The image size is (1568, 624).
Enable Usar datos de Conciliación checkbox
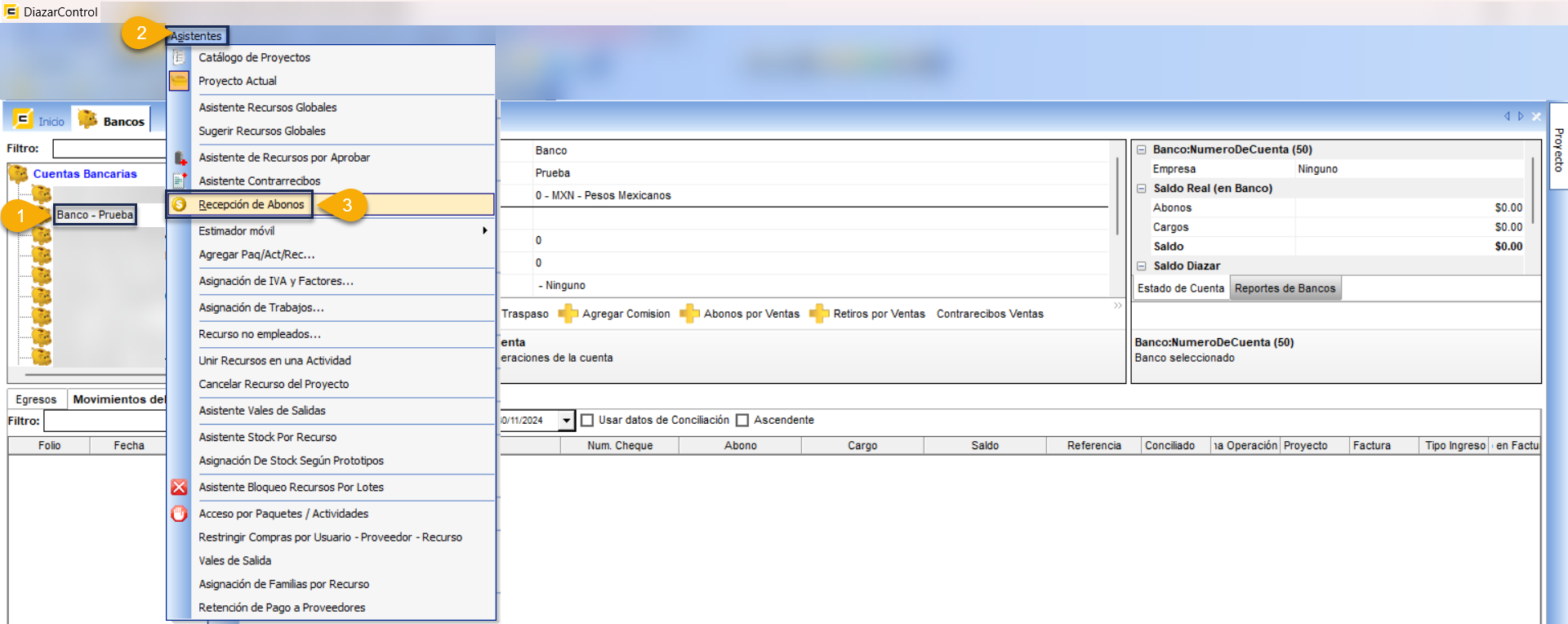586,421
